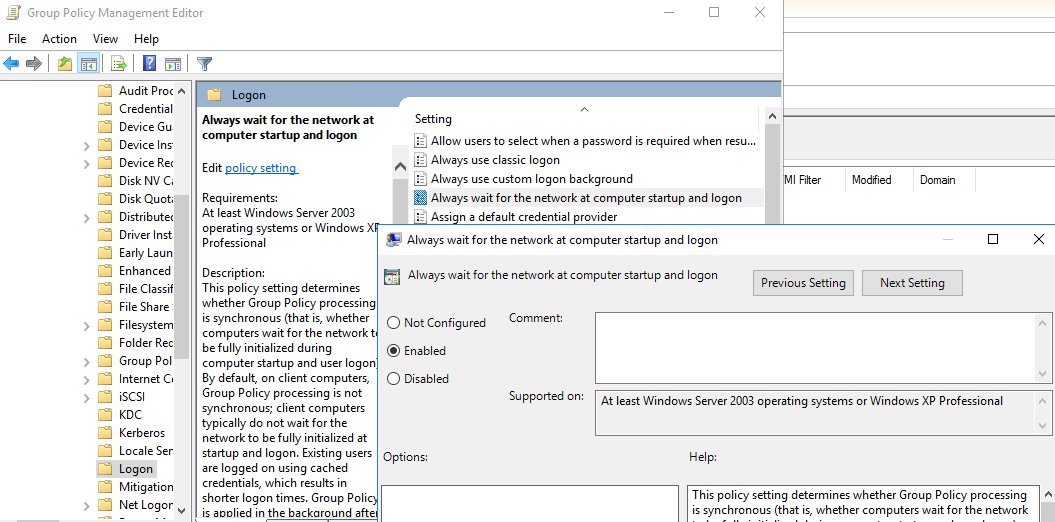The width and height of the screenshot is (1055, 522).
Task: Select the Disabled radio button
Action: 394,379
